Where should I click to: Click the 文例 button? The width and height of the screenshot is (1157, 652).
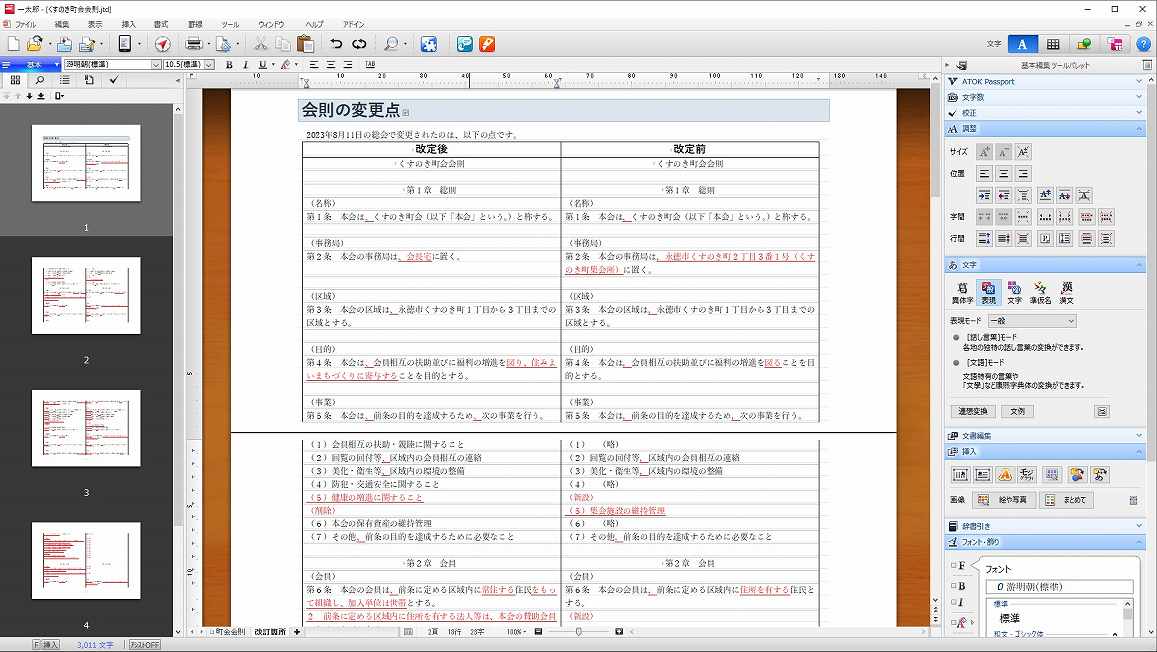click(1017, 411)
